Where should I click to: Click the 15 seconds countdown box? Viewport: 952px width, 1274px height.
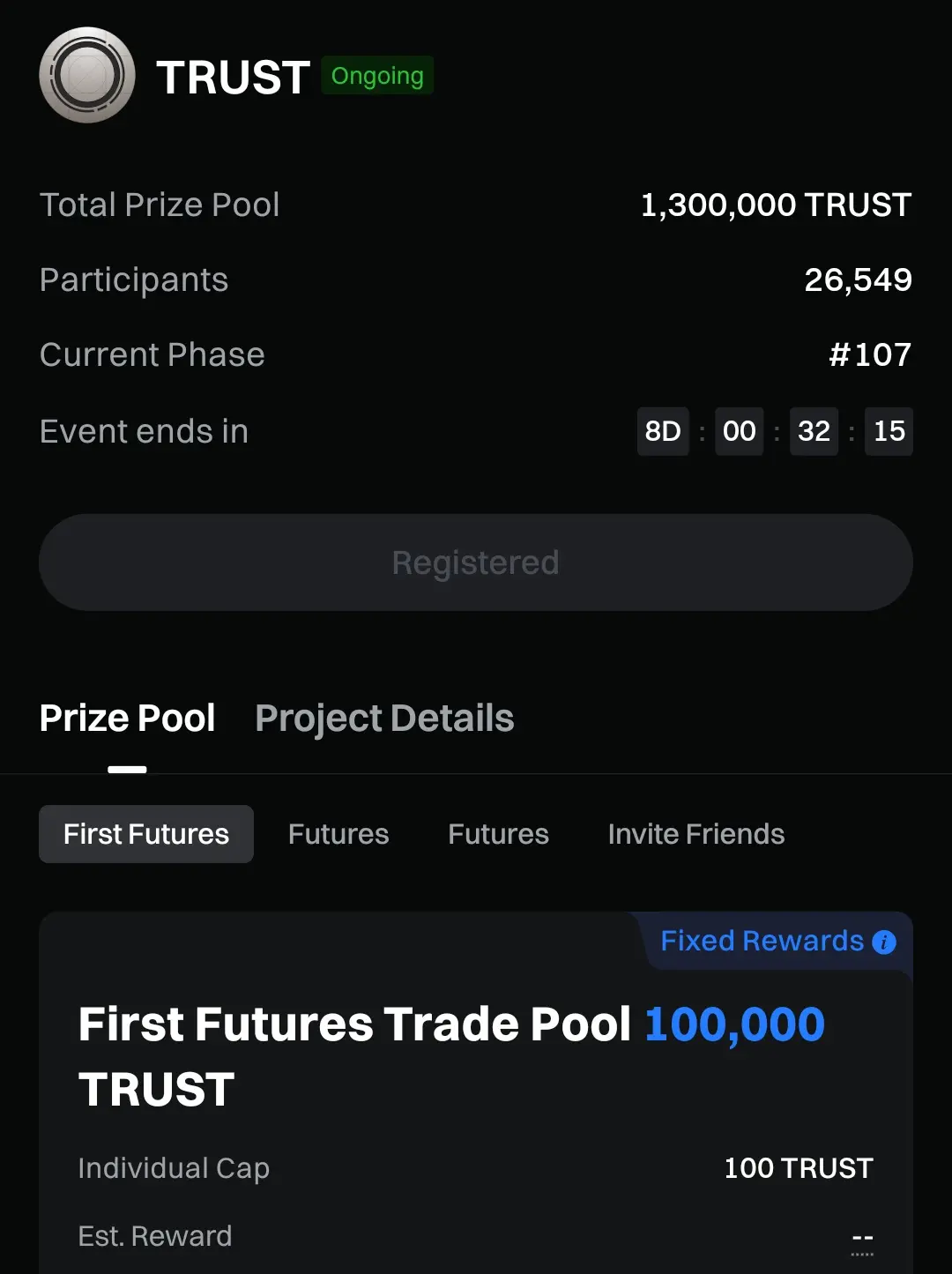pyautogui.click(x=889, y=431)
